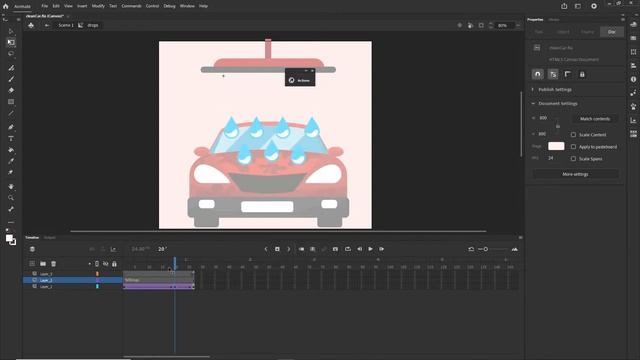
Task: Switch to the Doc properties tab
Action: click(x=611, y=32)
